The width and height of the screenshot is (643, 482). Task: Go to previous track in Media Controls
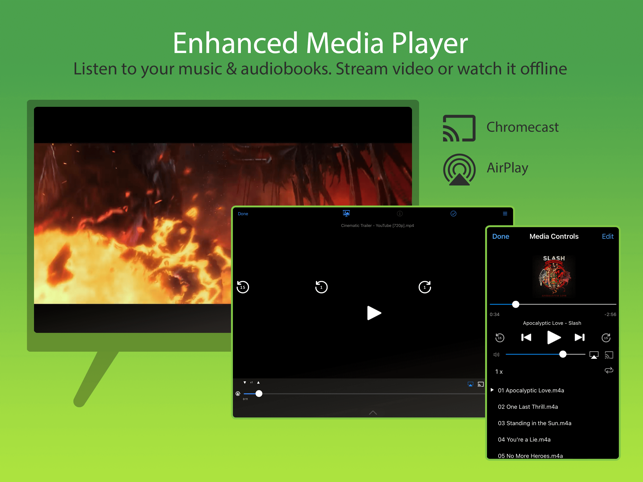[526, 337]
